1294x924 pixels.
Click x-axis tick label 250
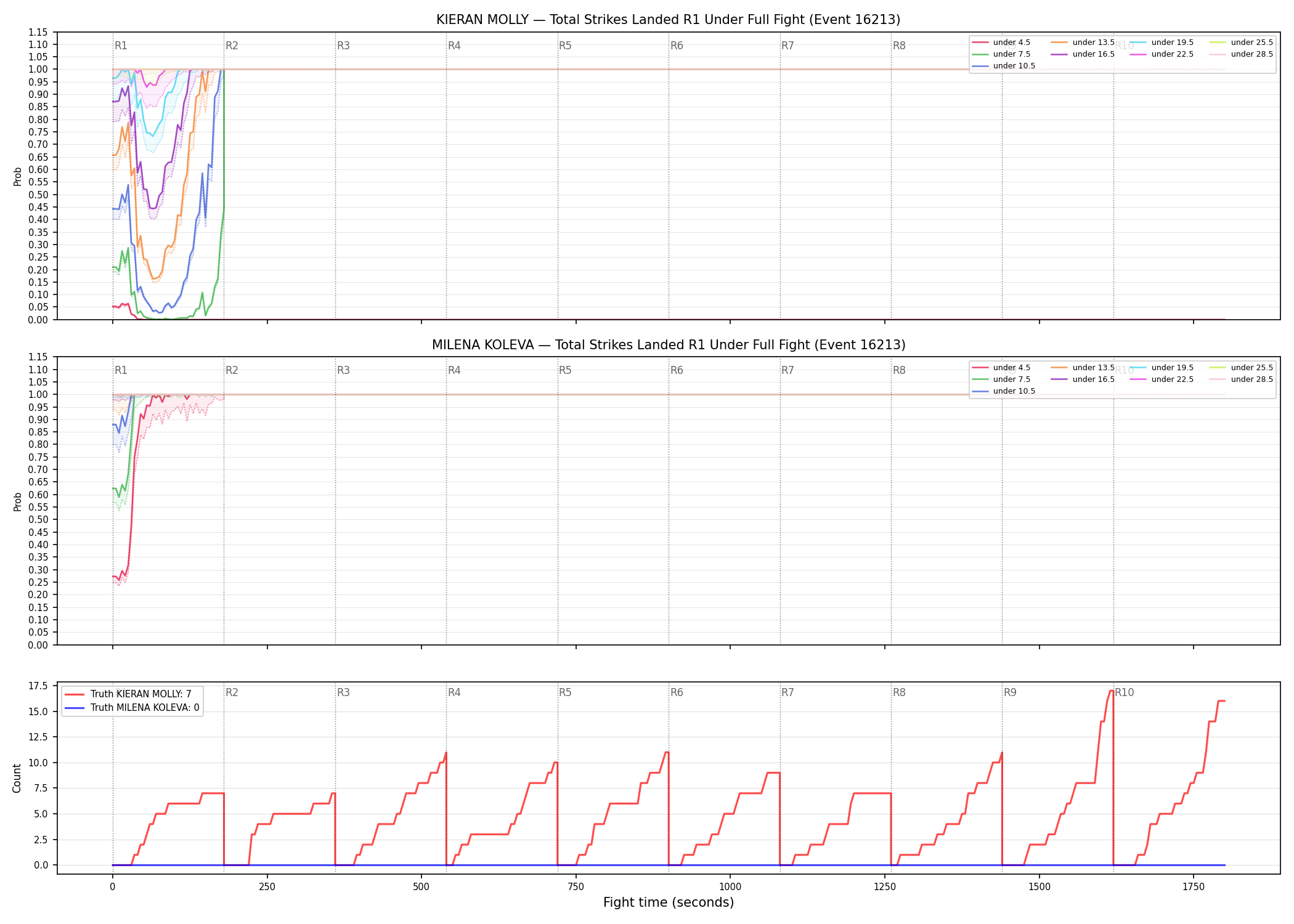tap(267, 887)
